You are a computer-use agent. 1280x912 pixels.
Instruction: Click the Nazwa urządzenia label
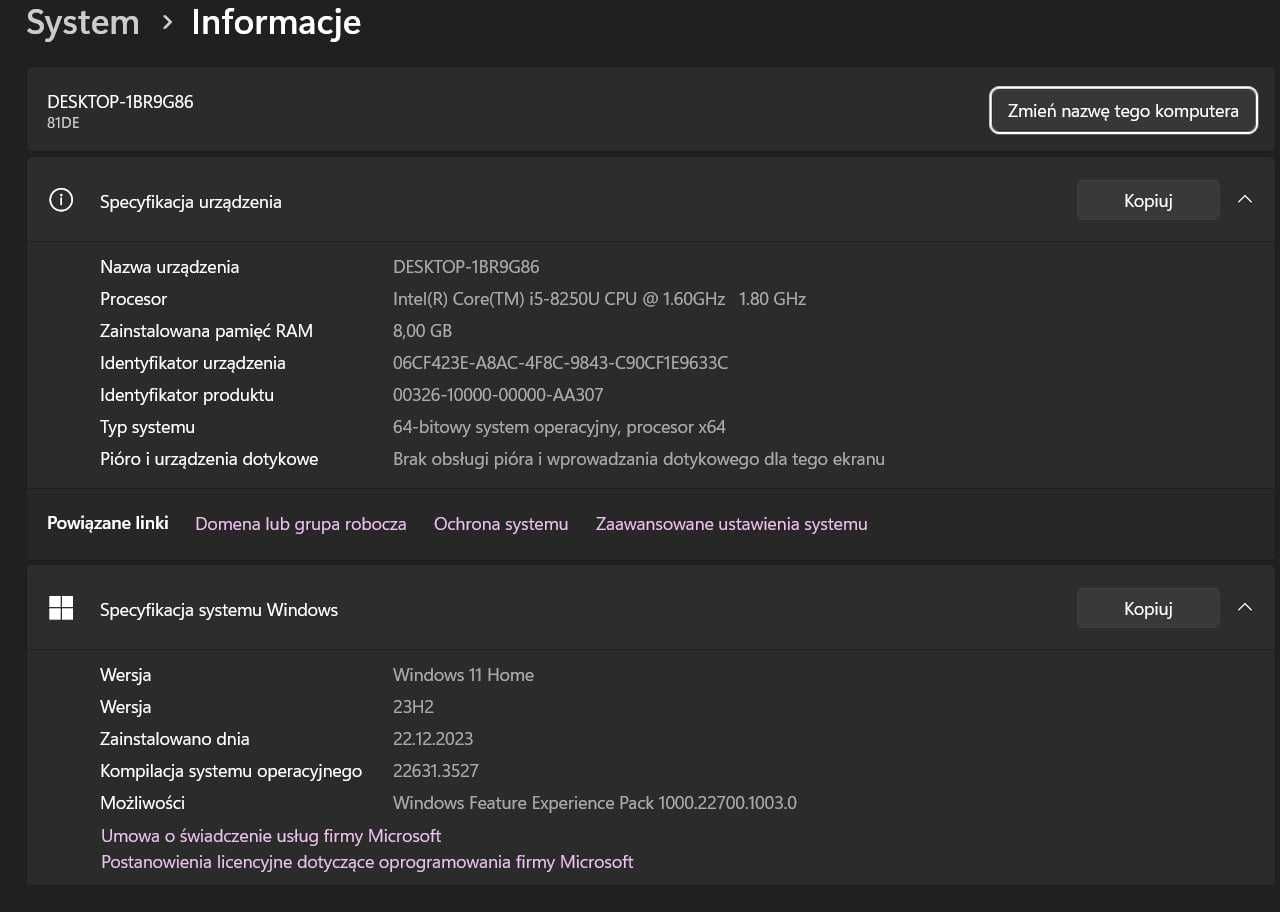point(170,267)
